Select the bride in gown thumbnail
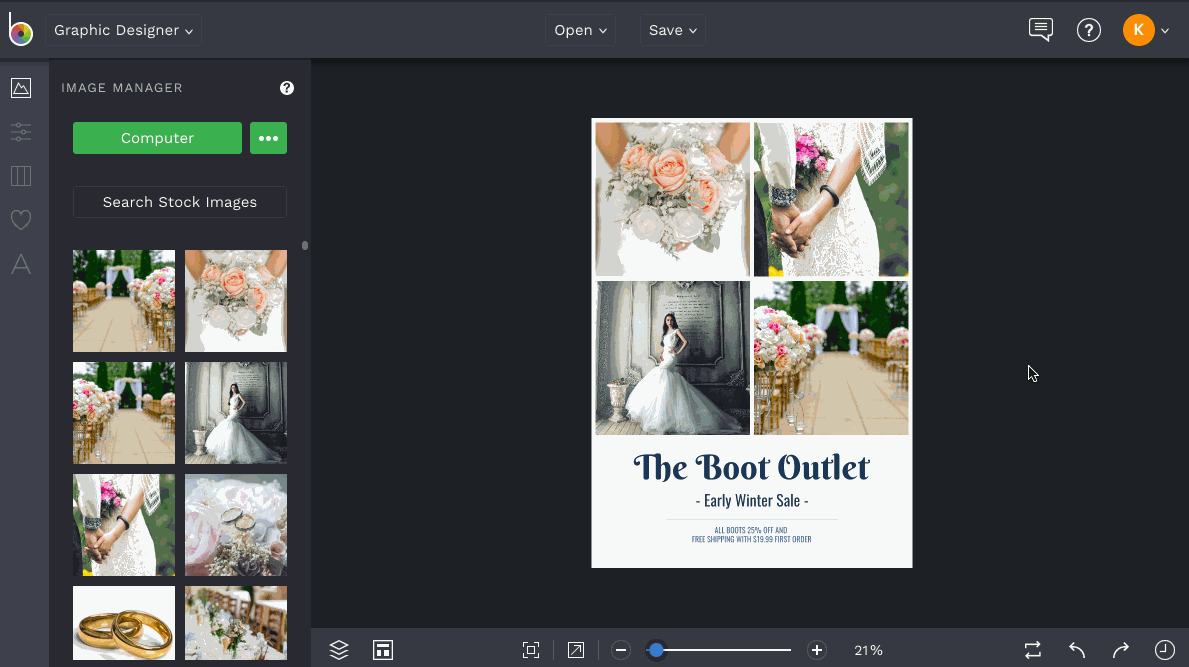The image size is (1189, 667). 236,413
